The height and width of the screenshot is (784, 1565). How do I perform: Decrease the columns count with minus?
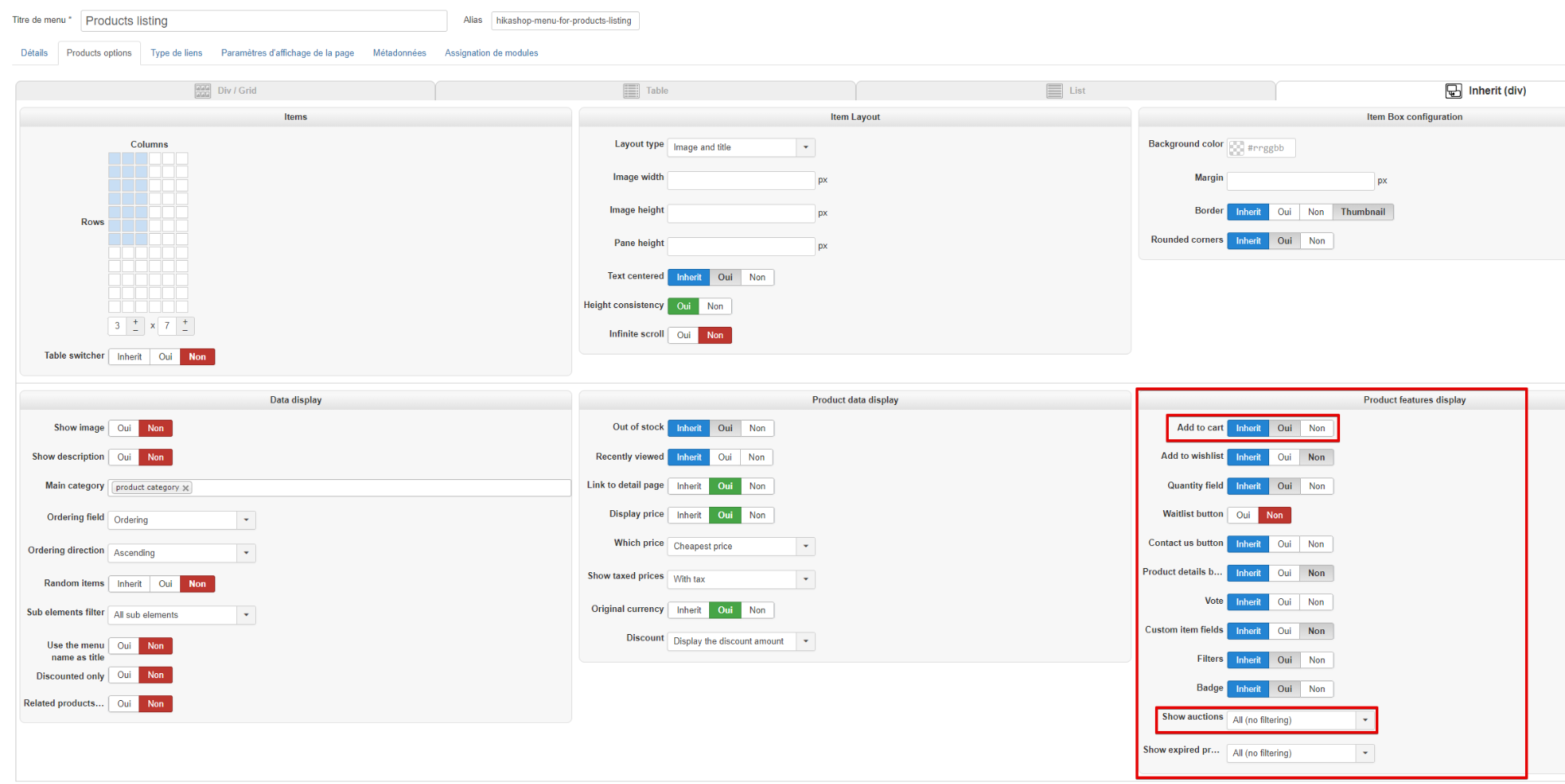click(135, 330)
